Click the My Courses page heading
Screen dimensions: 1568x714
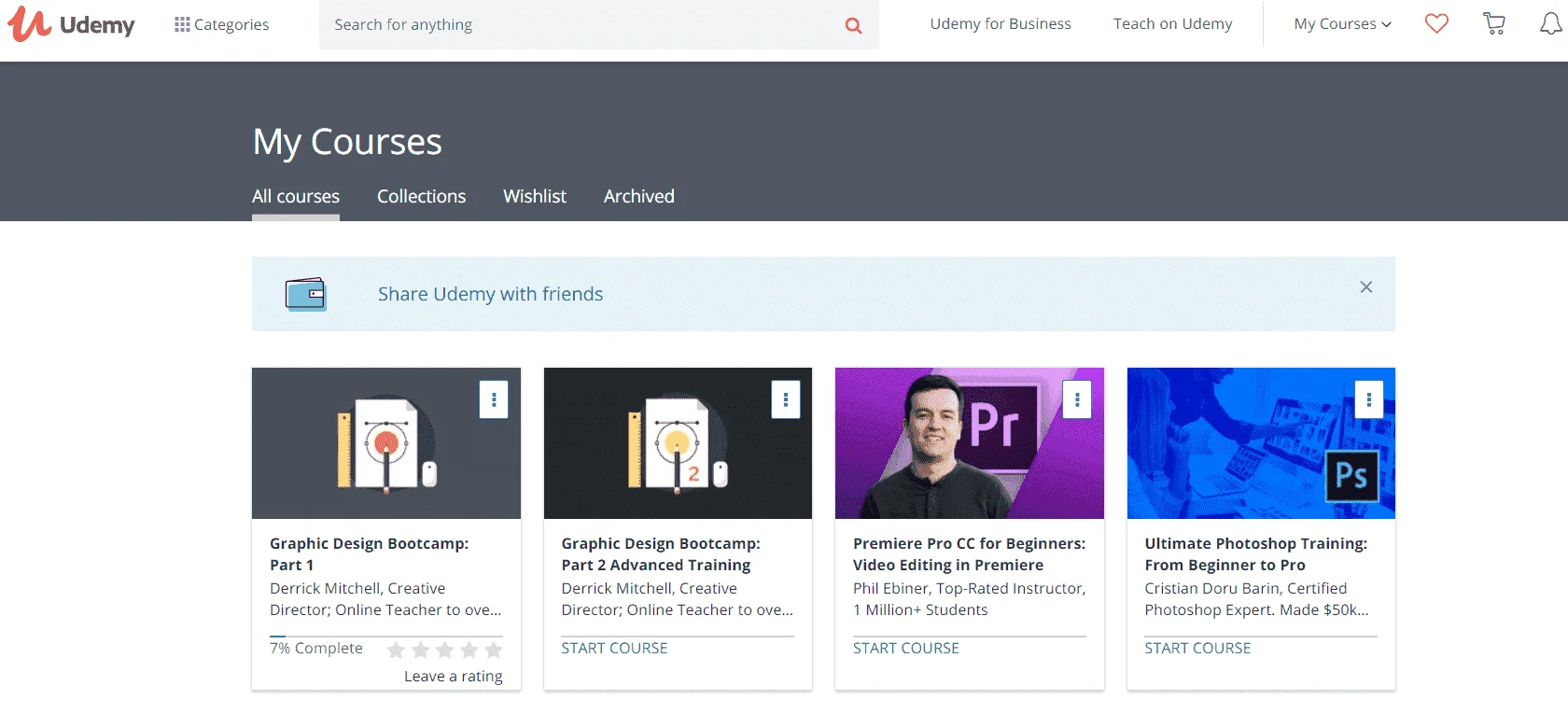point(347,142)
